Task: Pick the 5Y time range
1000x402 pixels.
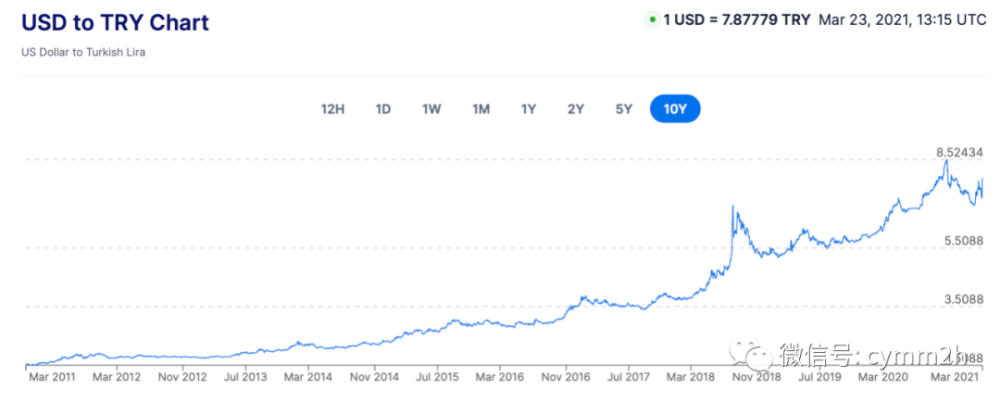Action: tap(624, 109)
